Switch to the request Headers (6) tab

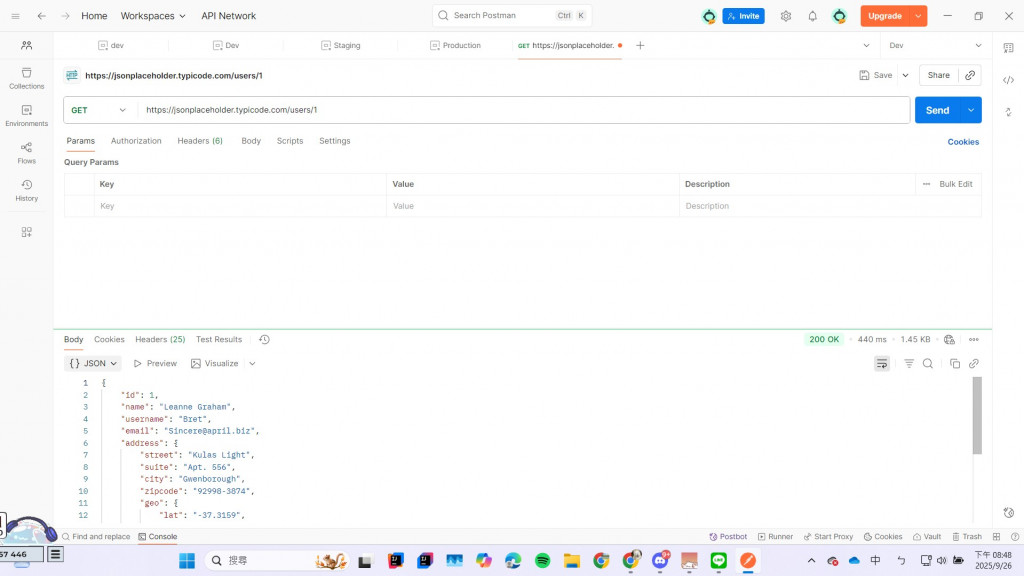(x=200, y=141)
